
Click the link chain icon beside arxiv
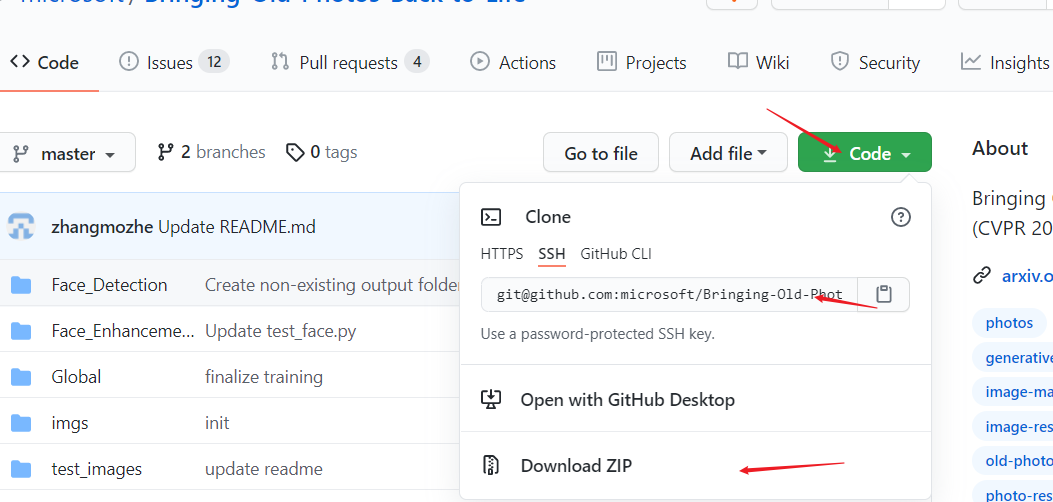982,276
